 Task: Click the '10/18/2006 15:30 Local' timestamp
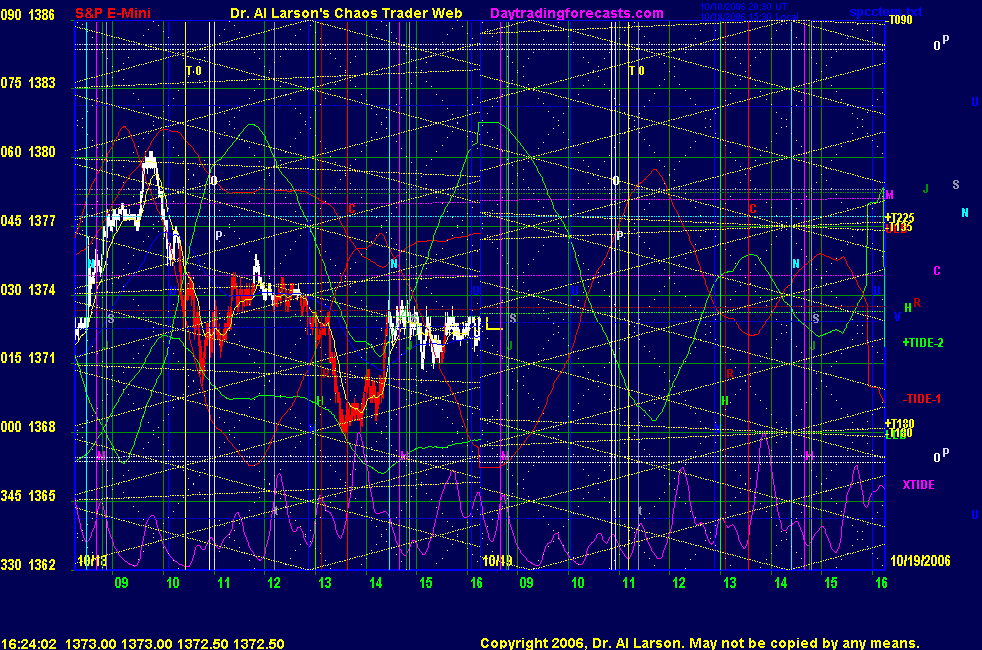point(748,16)
